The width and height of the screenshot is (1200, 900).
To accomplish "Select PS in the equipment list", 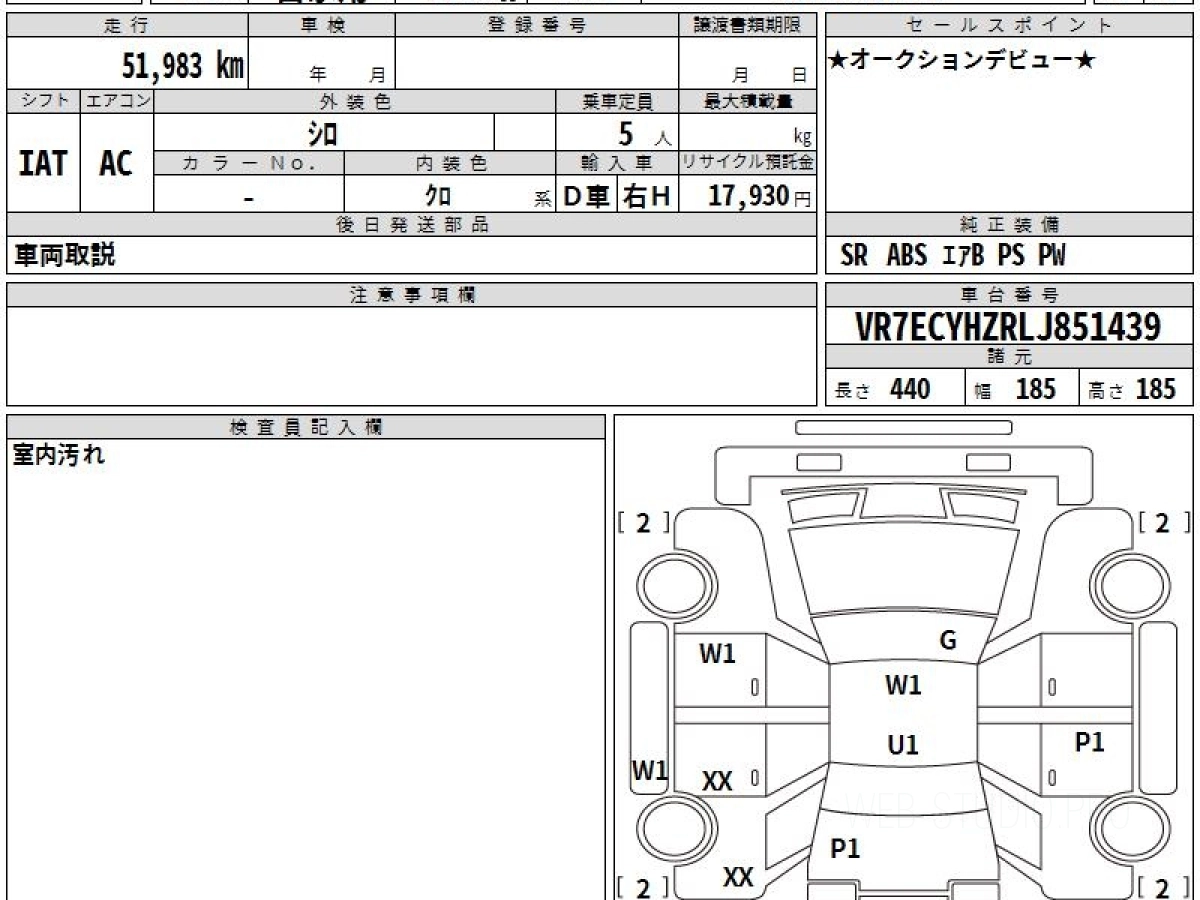I will (x=1011, y=256).
